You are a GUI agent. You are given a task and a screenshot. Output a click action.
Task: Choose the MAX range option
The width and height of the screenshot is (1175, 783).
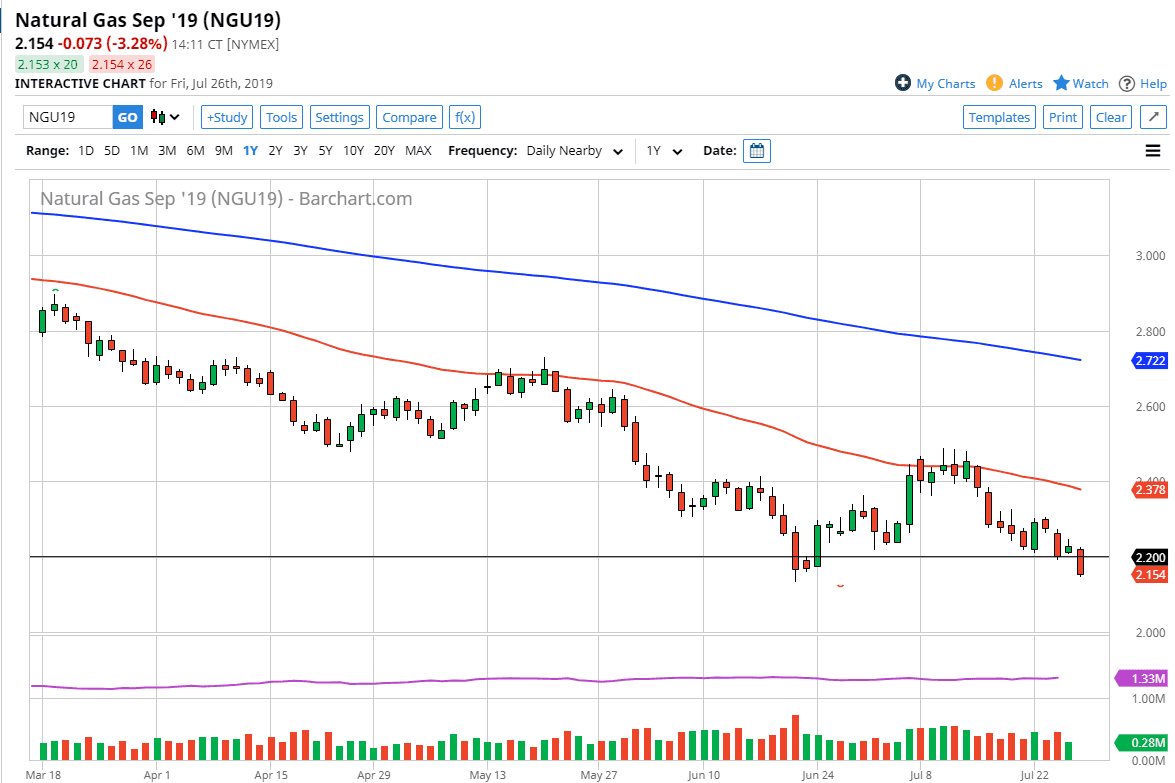(418, 151)
